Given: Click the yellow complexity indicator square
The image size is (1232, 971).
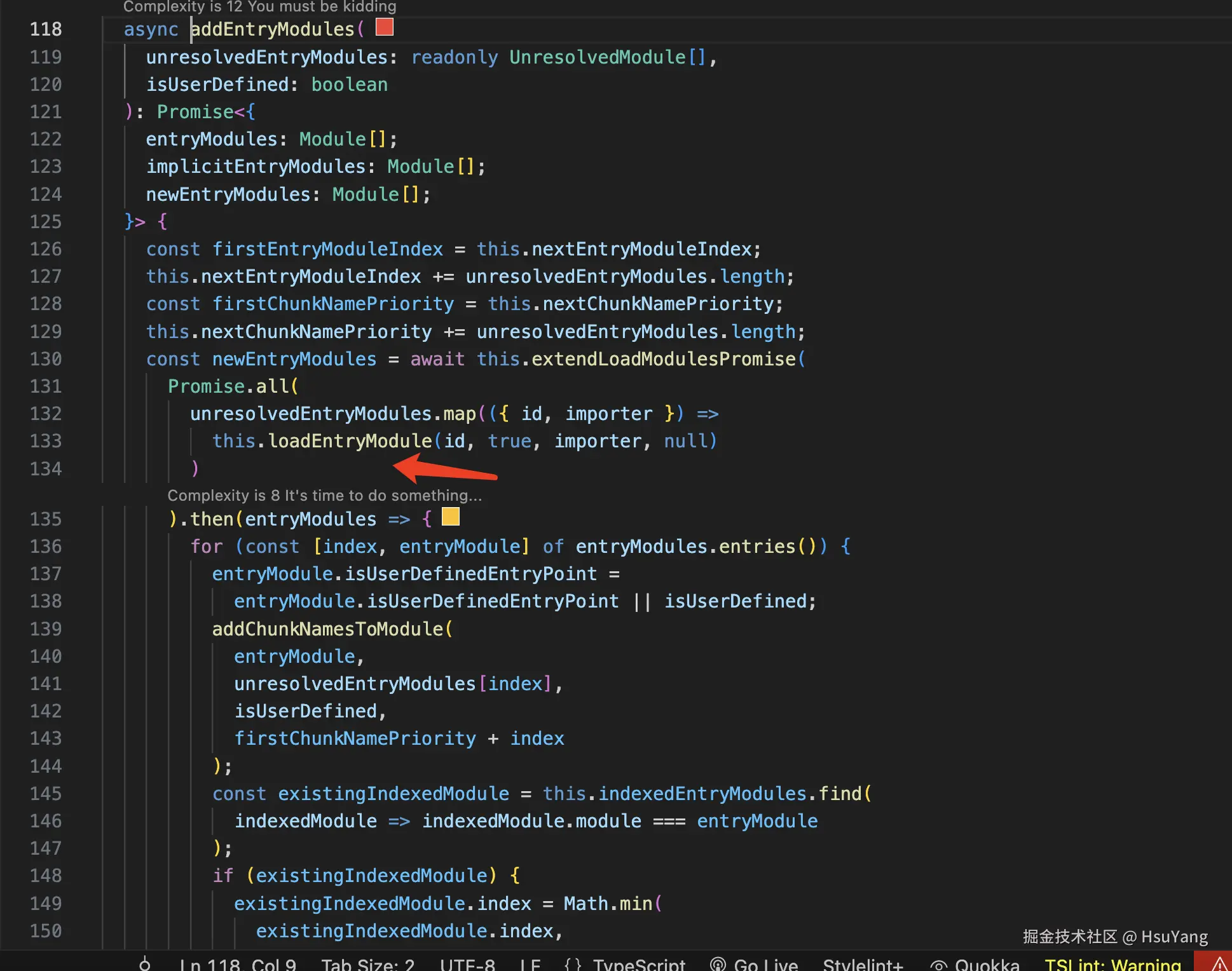Looking at the screenshot, I should 451,517.
